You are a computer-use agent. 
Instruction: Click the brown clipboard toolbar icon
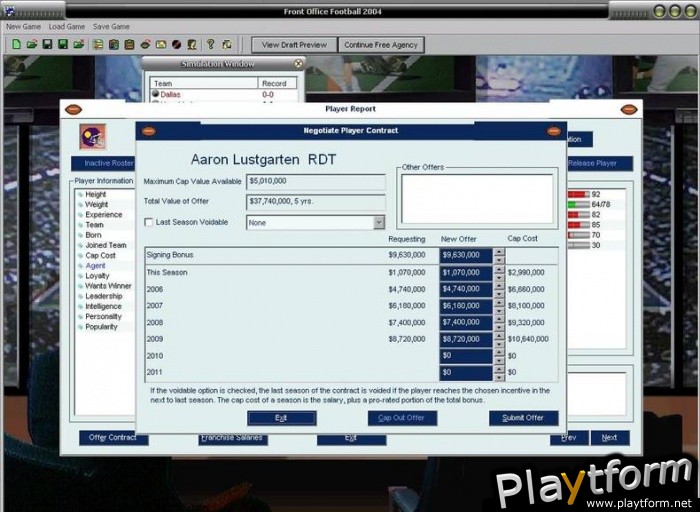click(129, 44)
